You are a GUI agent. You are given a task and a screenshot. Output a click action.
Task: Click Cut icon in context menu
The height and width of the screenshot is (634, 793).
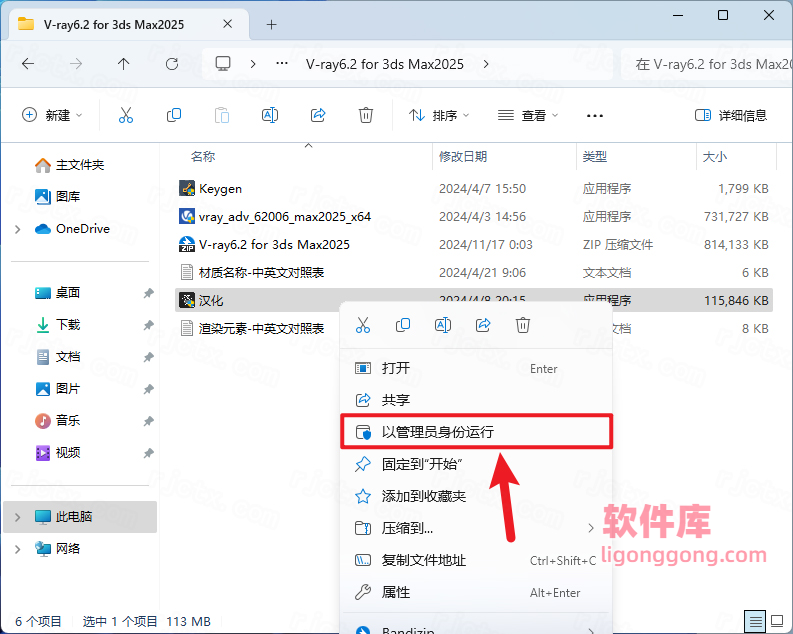coord(363,325)
